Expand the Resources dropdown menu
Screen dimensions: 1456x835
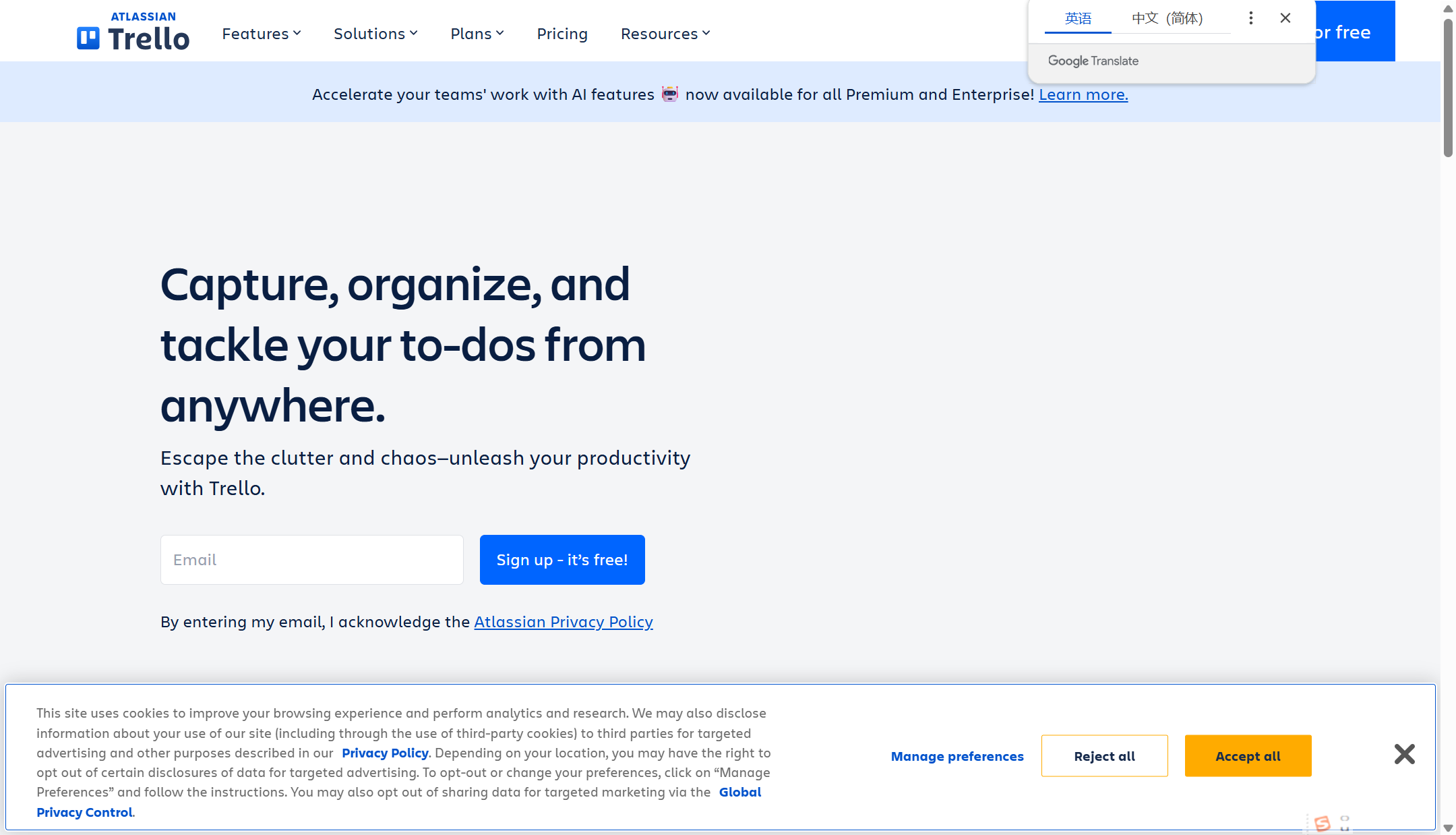665,34
